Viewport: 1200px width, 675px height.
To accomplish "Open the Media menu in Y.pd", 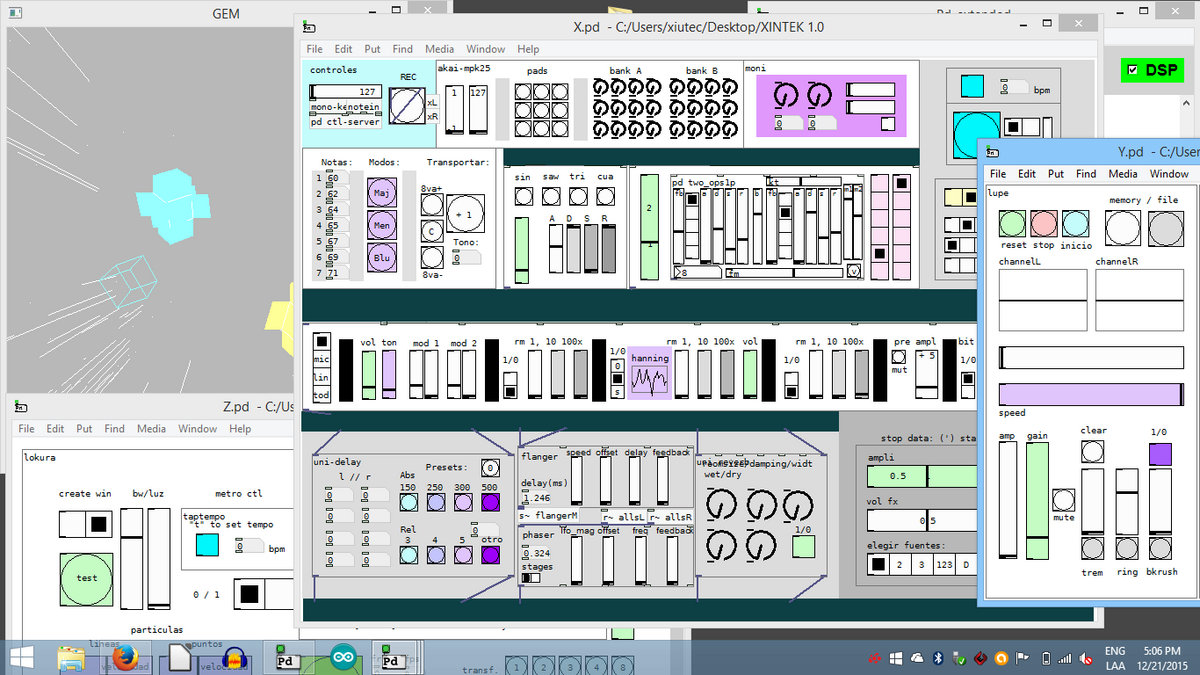I will tap(1122, 174).
